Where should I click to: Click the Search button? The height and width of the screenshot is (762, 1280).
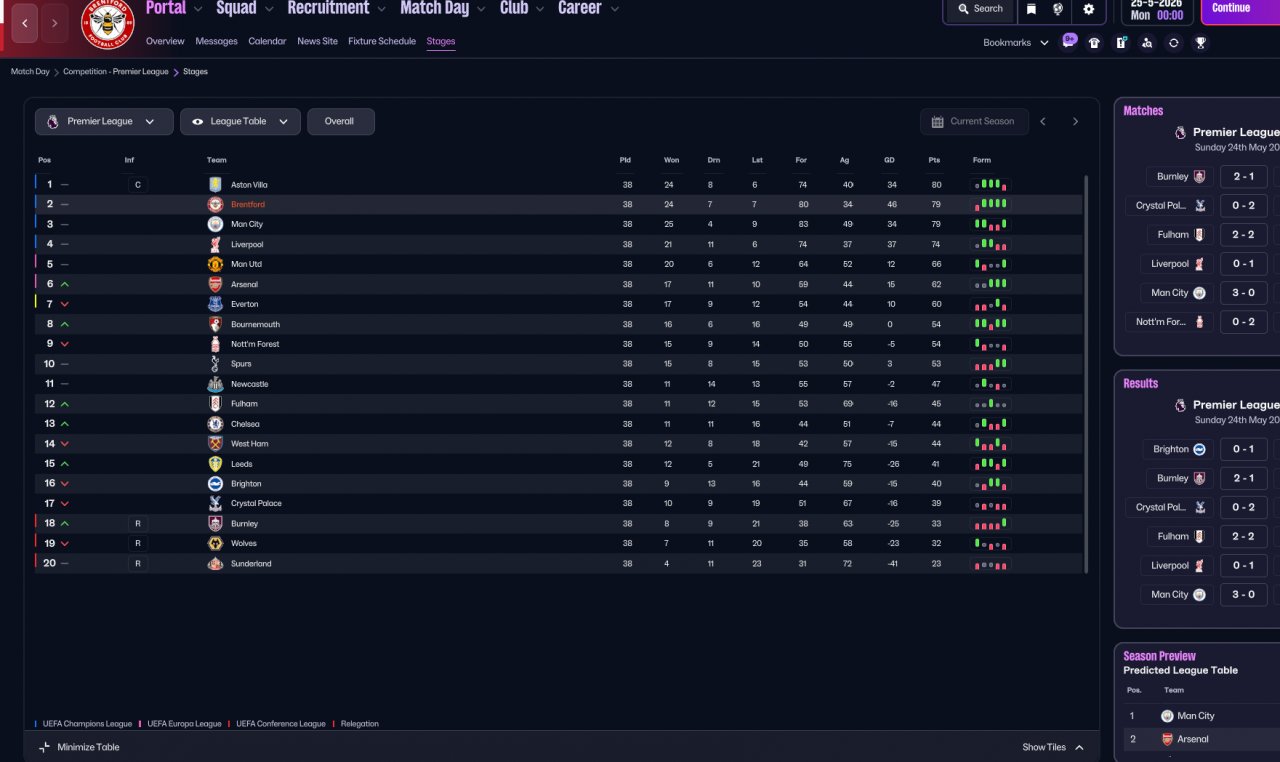[980, 9]
